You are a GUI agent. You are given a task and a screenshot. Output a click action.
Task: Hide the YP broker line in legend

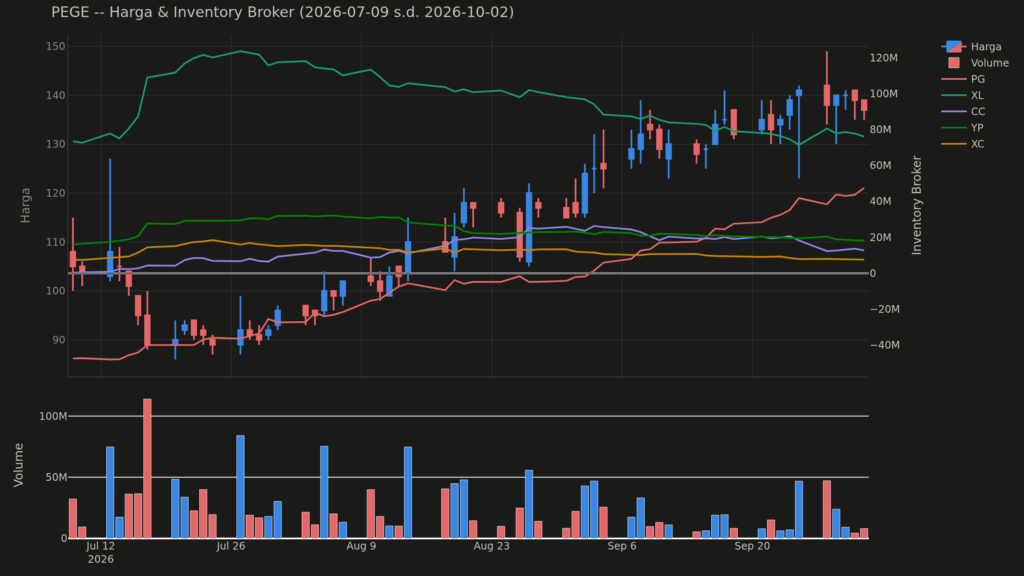(x=963, y=128)
